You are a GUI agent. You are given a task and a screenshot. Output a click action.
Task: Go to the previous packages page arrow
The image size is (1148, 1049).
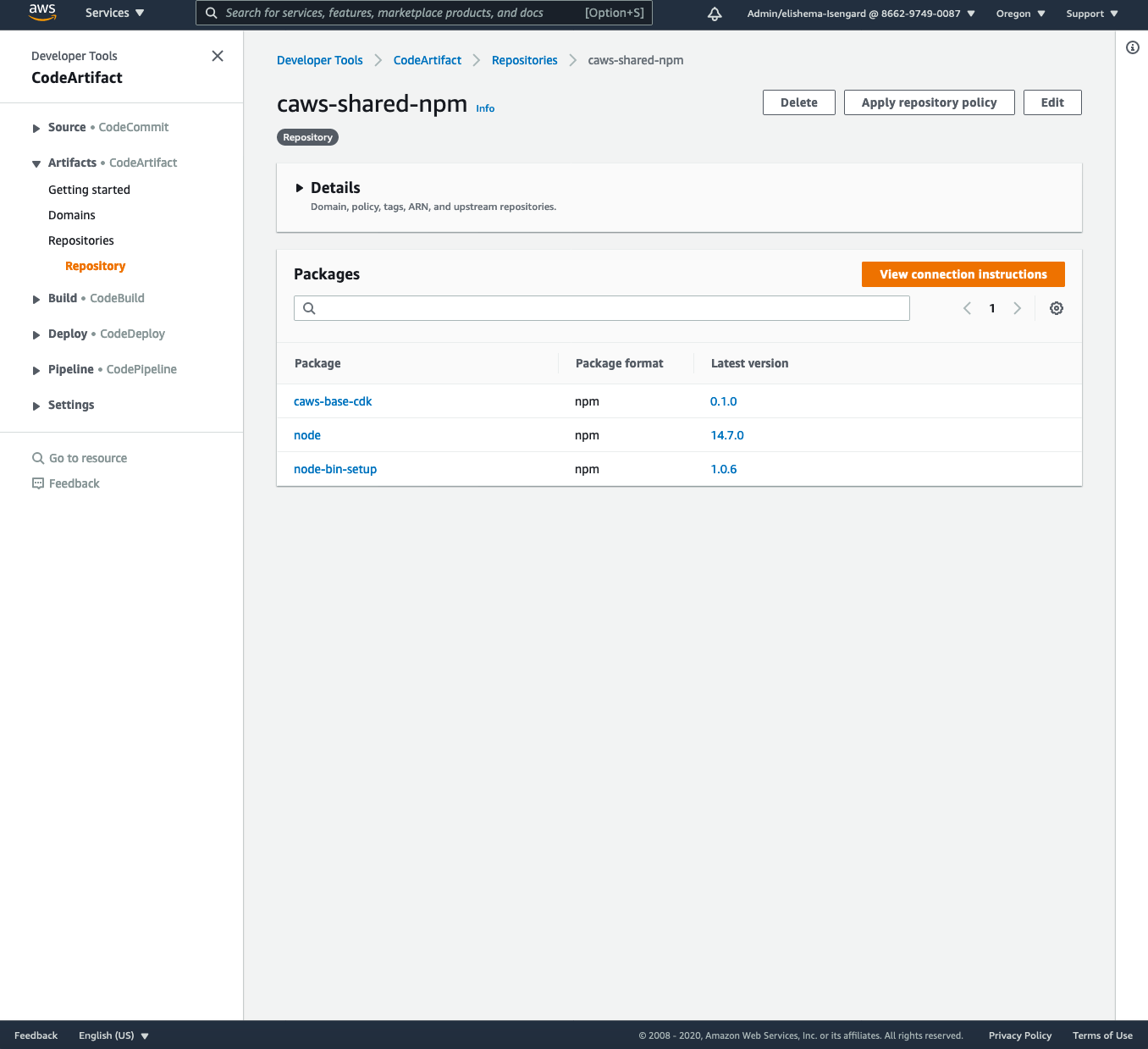click(x=967, y=308)
